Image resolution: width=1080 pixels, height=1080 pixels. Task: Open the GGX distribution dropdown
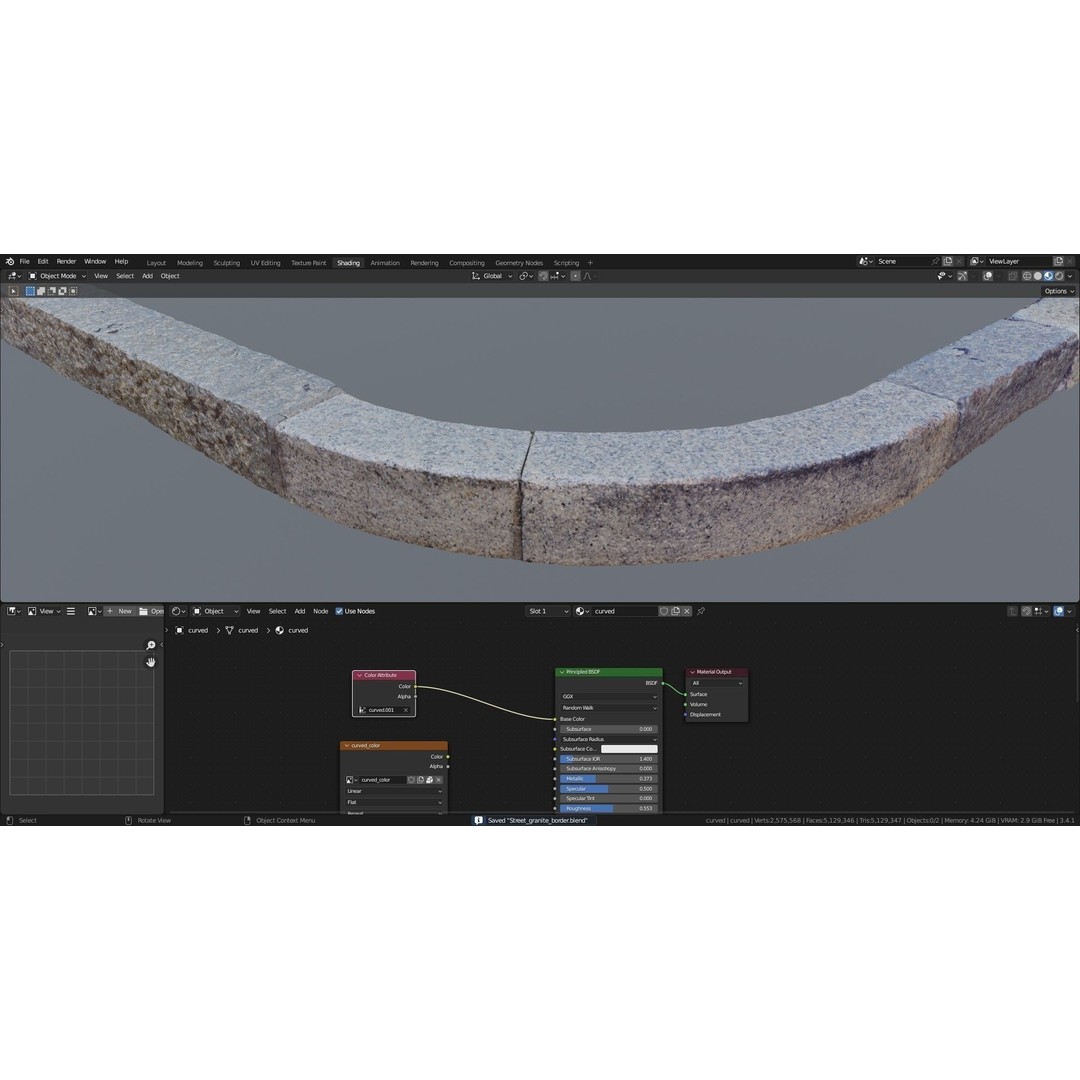tap(609, 697)
